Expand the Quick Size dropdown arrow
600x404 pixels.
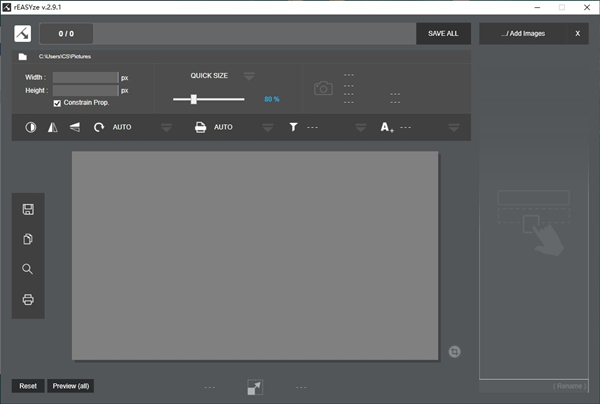(x=249, y=76)
